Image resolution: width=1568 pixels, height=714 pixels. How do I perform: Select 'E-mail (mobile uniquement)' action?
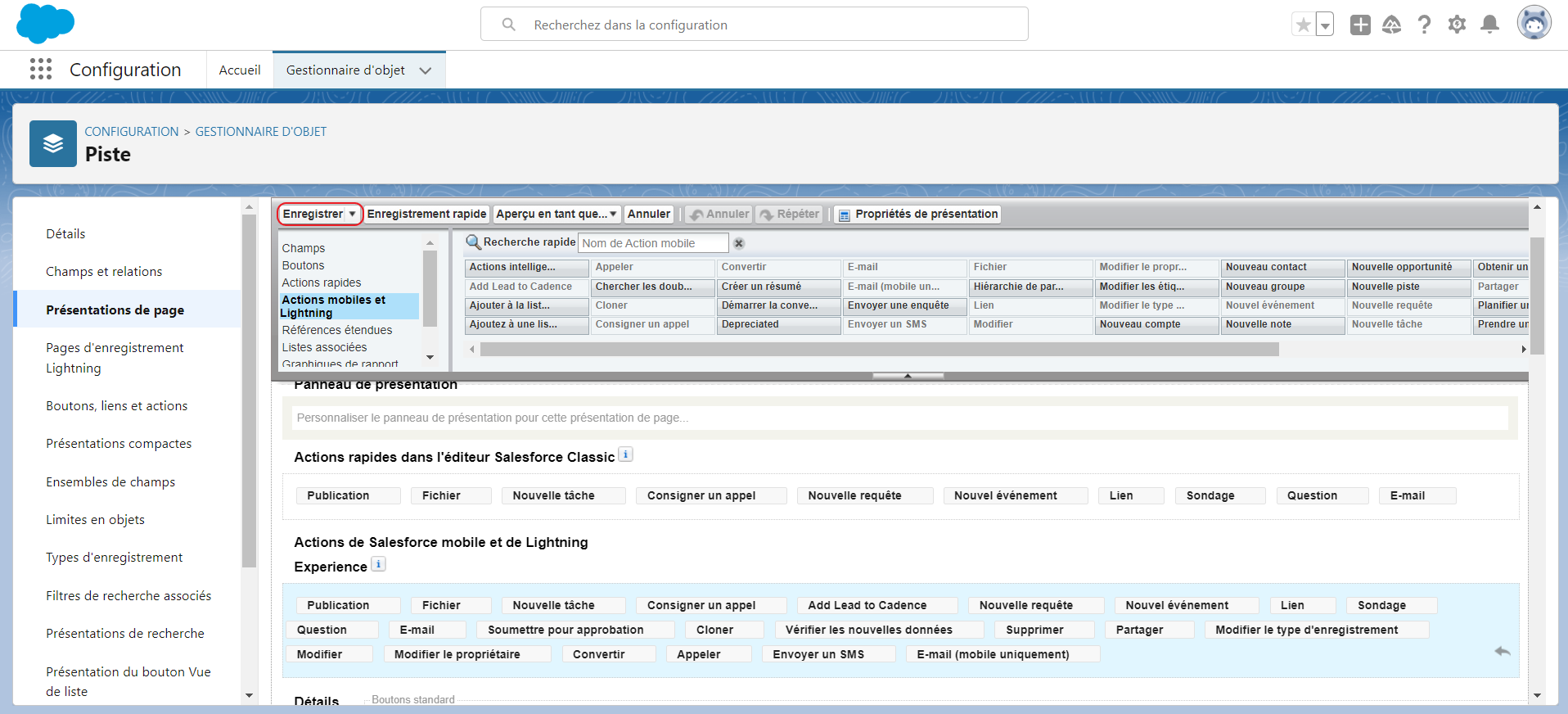click(x=1003, y=654)
